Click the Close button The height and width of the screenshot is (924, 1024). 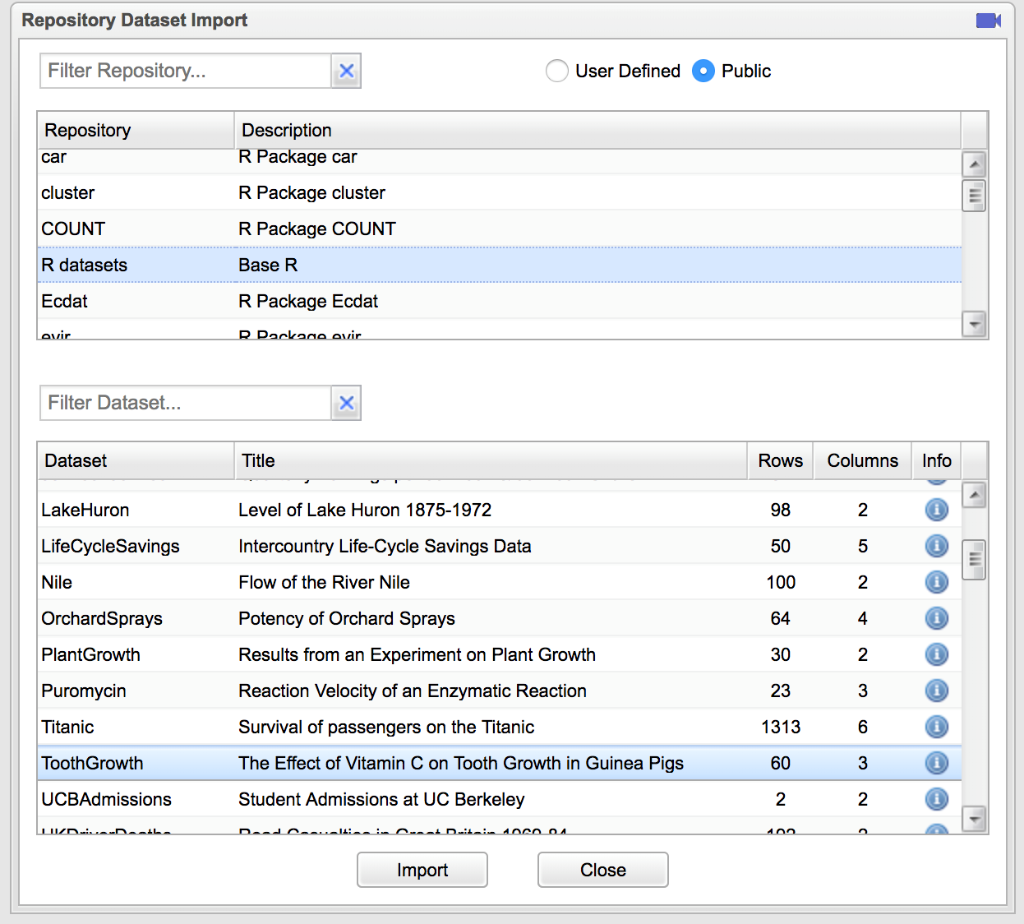pyautogui.click(x=603, y=870)
